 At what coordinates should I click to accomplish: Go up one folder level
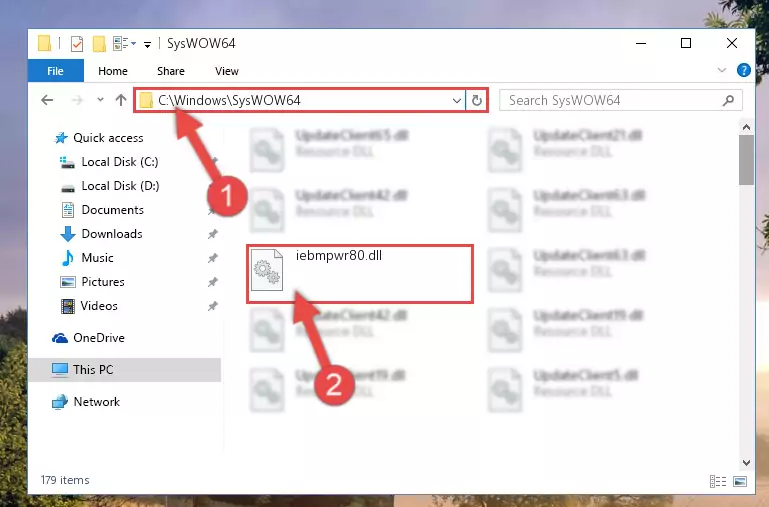tap(121, 100)
